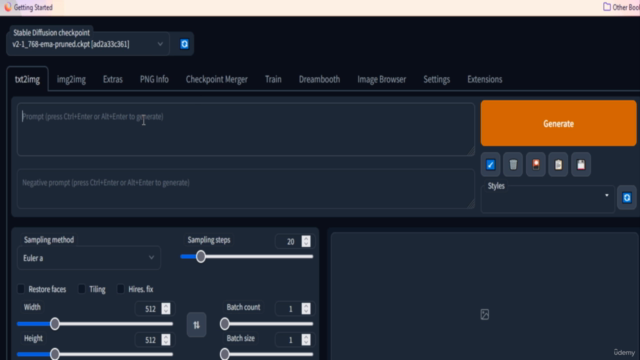Viewport: 640px width, 360px height.
Task: Click the Stable Diffusion checkpoint label
Action: [x=51, y=33]
